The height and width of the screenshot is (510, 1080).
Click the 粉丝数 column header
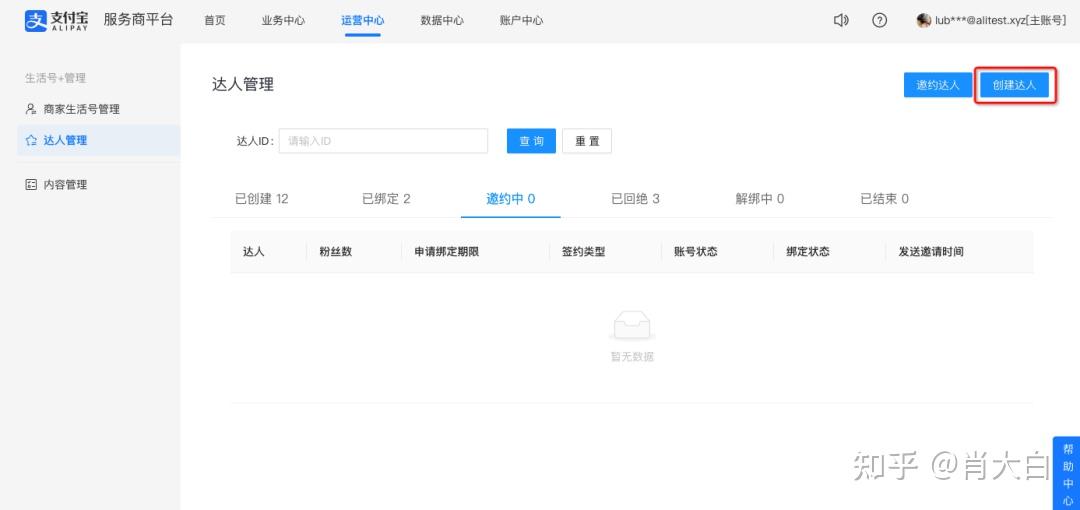336,252
